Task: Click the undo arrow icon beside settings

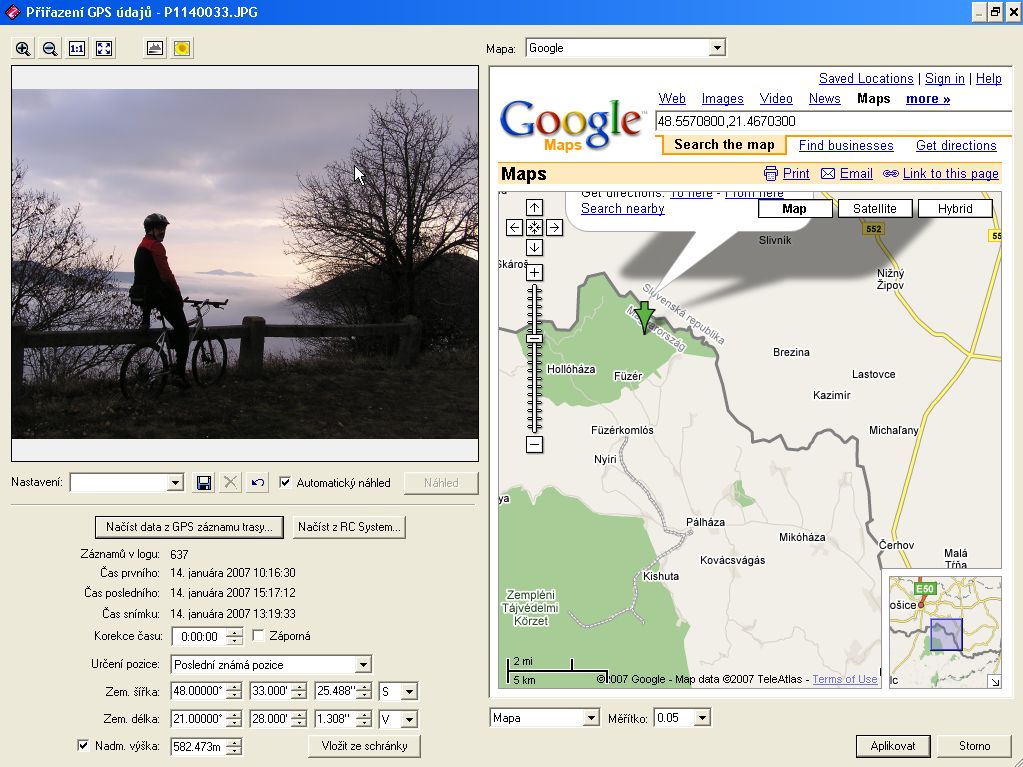Action: click(258, 483)
